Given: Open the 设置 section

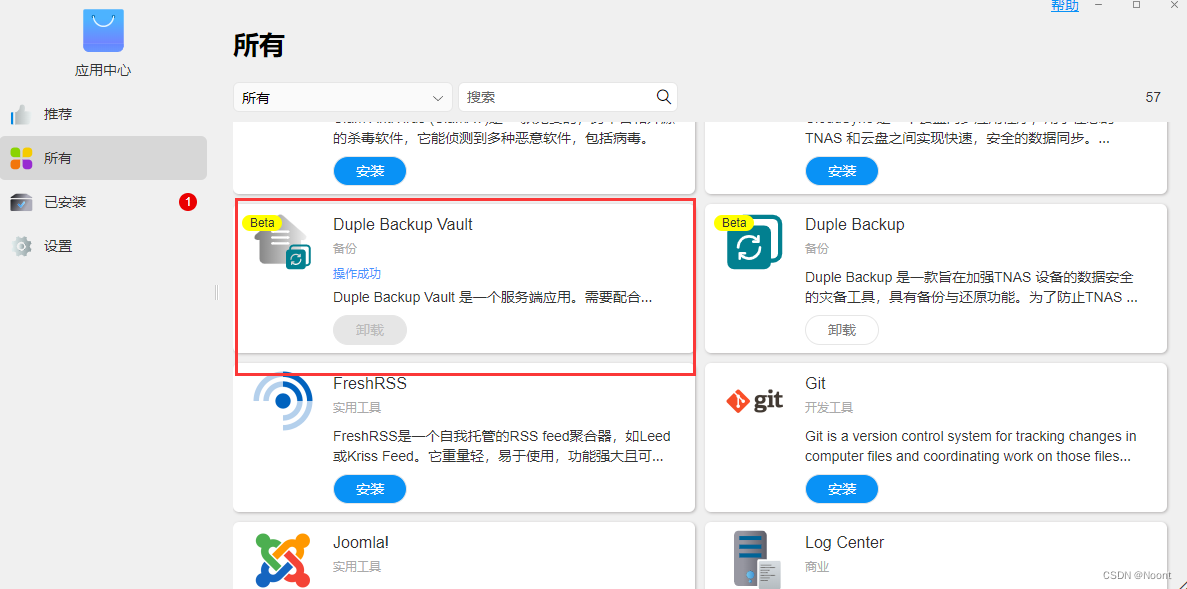Looking at the screenshot, I should point(104,246).
